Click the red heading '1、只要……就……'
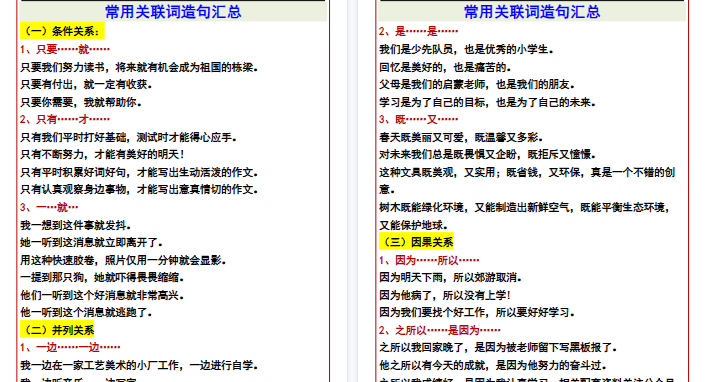The width and height of the screenshot is (706, 382). click(x=65, y=49)
